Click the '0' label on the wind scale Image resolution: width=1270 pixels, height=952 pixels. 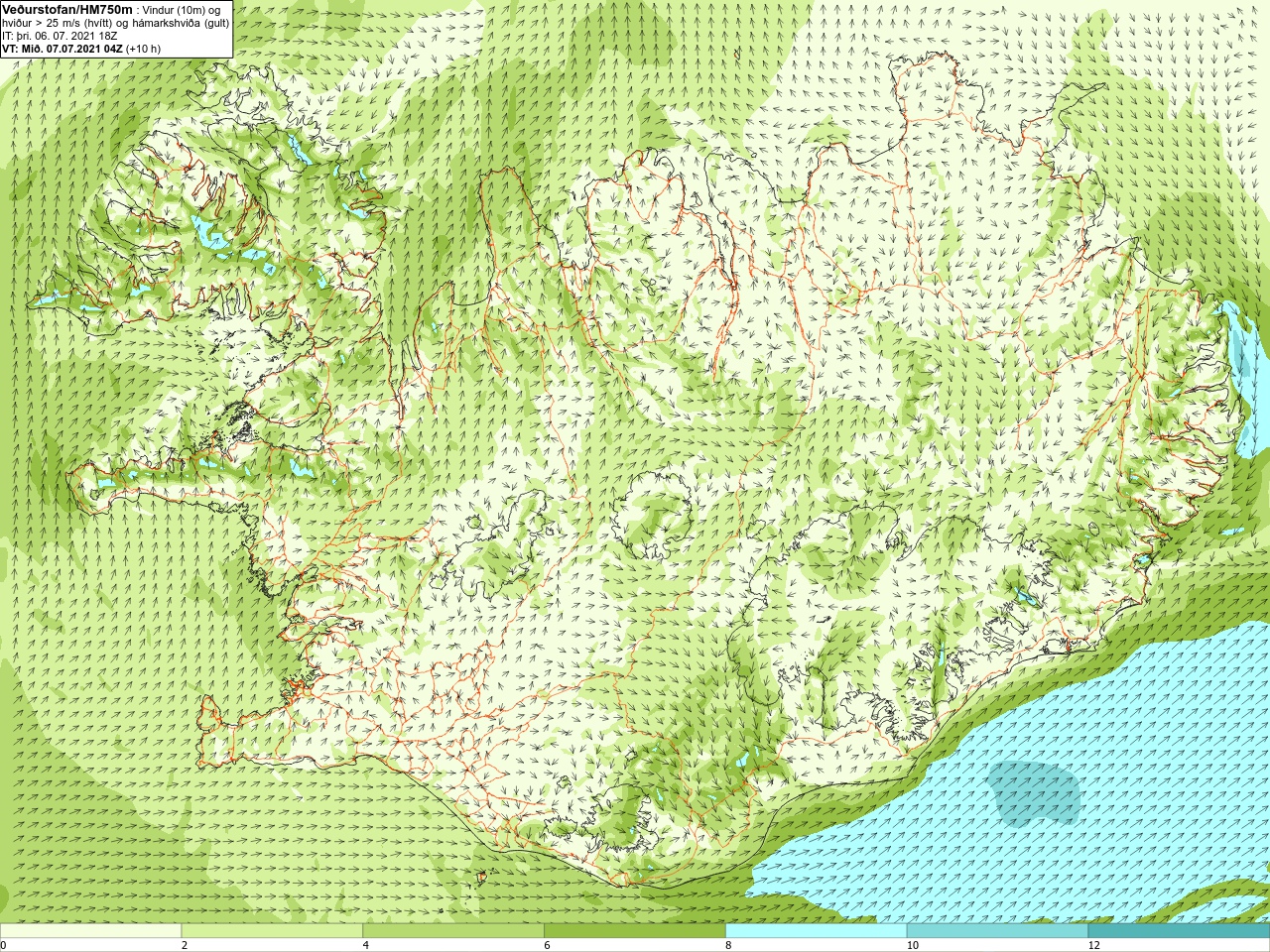[x=4, y=945]
